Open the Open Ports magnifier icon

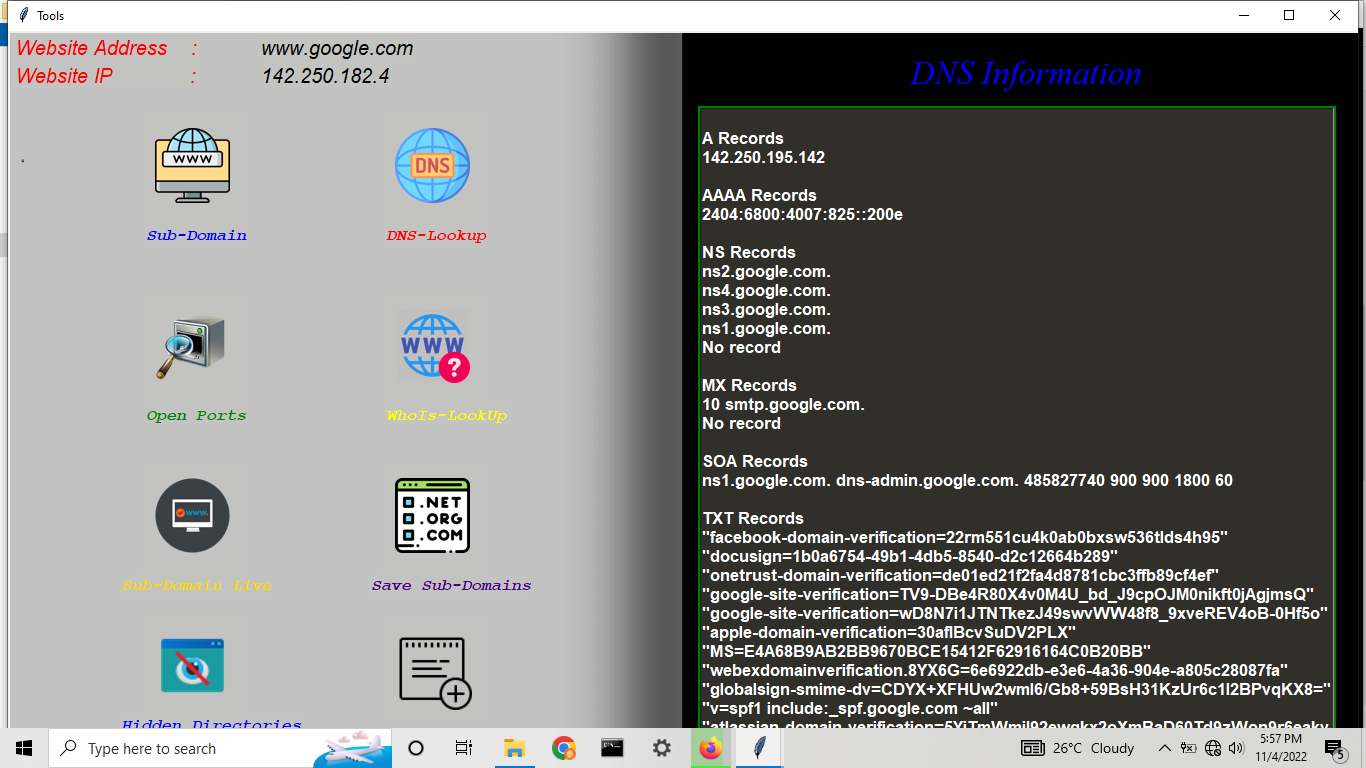click(x=191, y=347)
